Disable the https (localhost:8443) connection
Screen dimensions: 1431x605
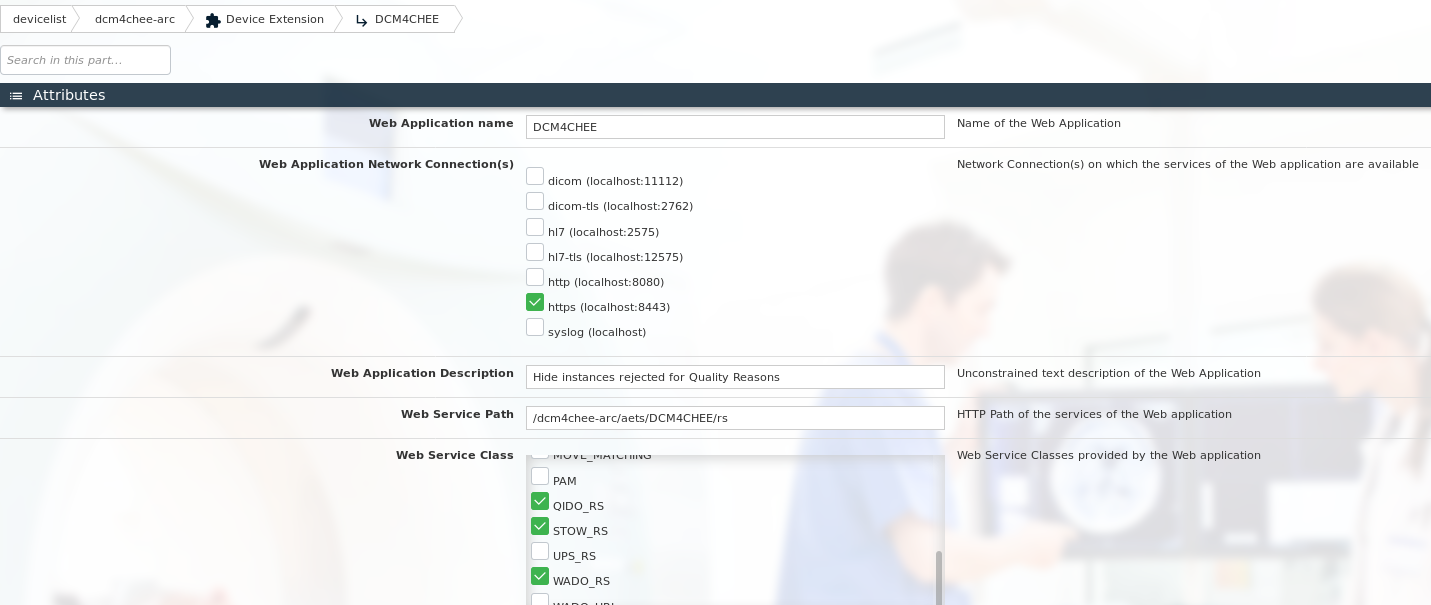pyautogui.click(x=535, y=302)
